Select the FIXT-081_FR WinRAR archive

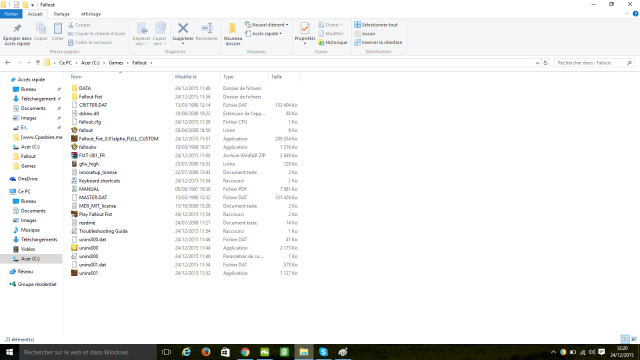[x=92, y=156]
